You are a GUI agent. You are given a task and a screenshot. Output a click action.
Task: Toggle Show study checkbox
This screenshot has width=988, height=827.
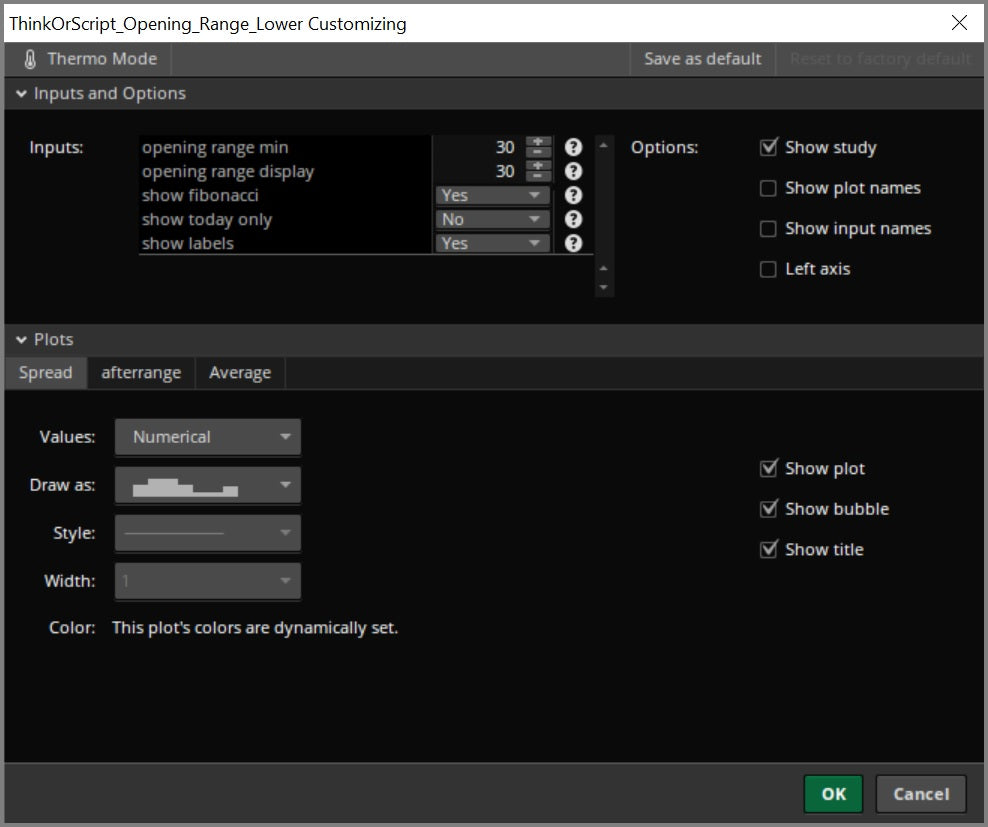pos(768,147)
